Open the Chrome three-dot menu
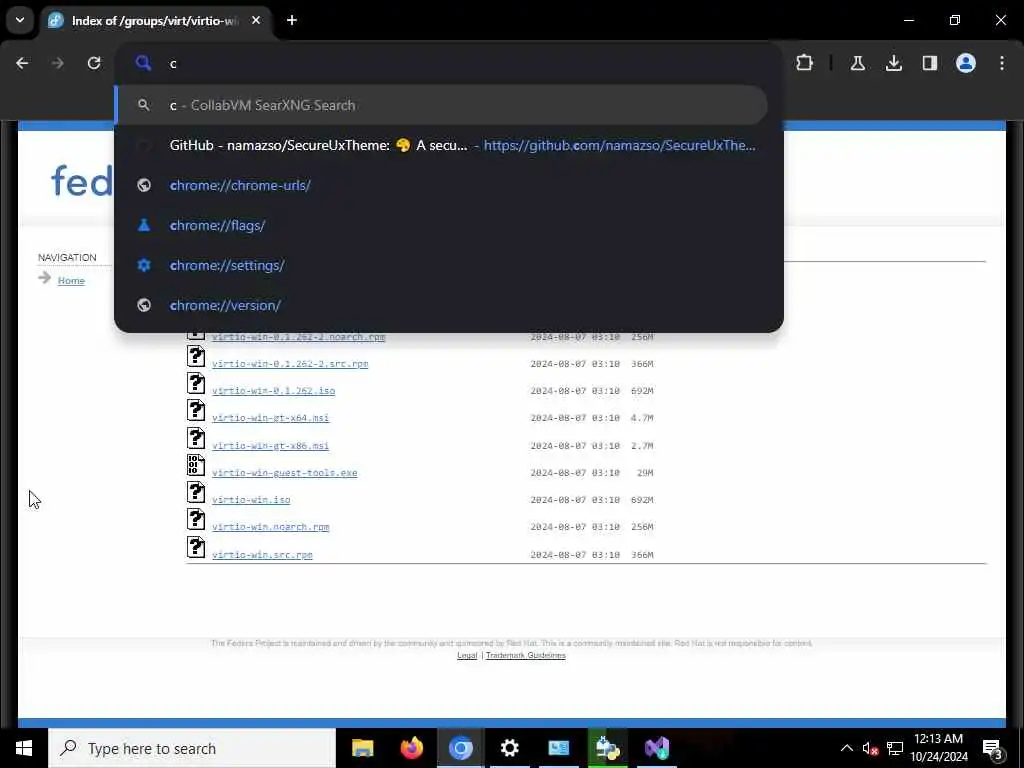This screenshot has width=1024, height=768. [1002, 63]
